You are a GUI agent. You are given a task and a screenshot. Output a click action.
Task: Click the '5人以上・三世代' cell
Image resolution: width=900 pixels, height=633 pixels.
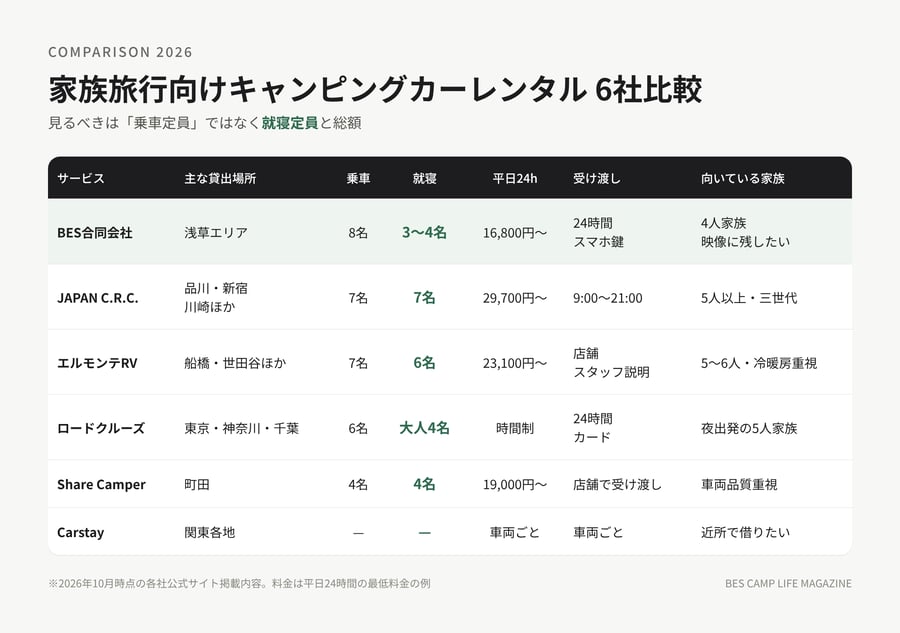[749, 298]
